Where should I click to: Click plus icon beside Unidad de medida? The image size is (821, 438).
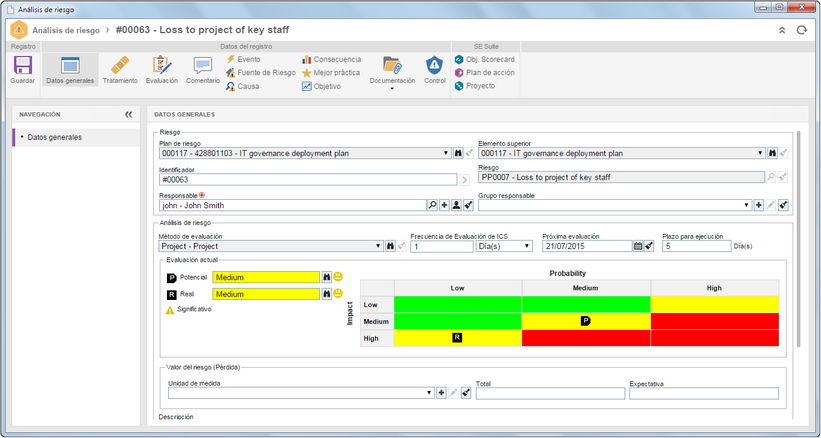tap(441, 393)
